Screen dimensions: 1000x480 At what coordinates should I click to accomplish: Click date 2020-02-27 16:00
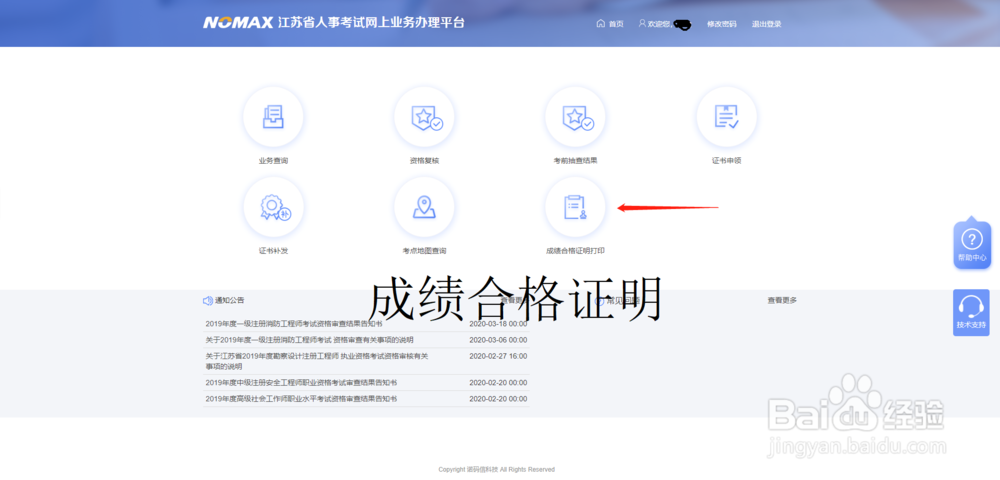[498, 356]
